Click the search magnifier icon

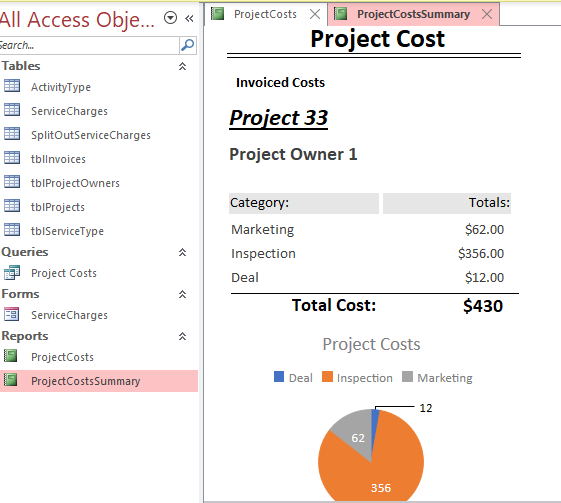point(187,45)
